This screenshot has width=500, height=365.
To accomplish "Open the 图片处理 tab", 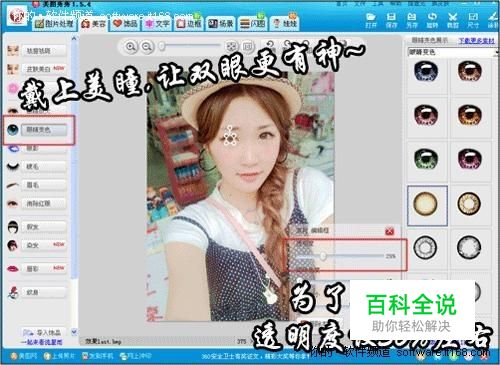I will pyautogui.click(x=54, y=23).
